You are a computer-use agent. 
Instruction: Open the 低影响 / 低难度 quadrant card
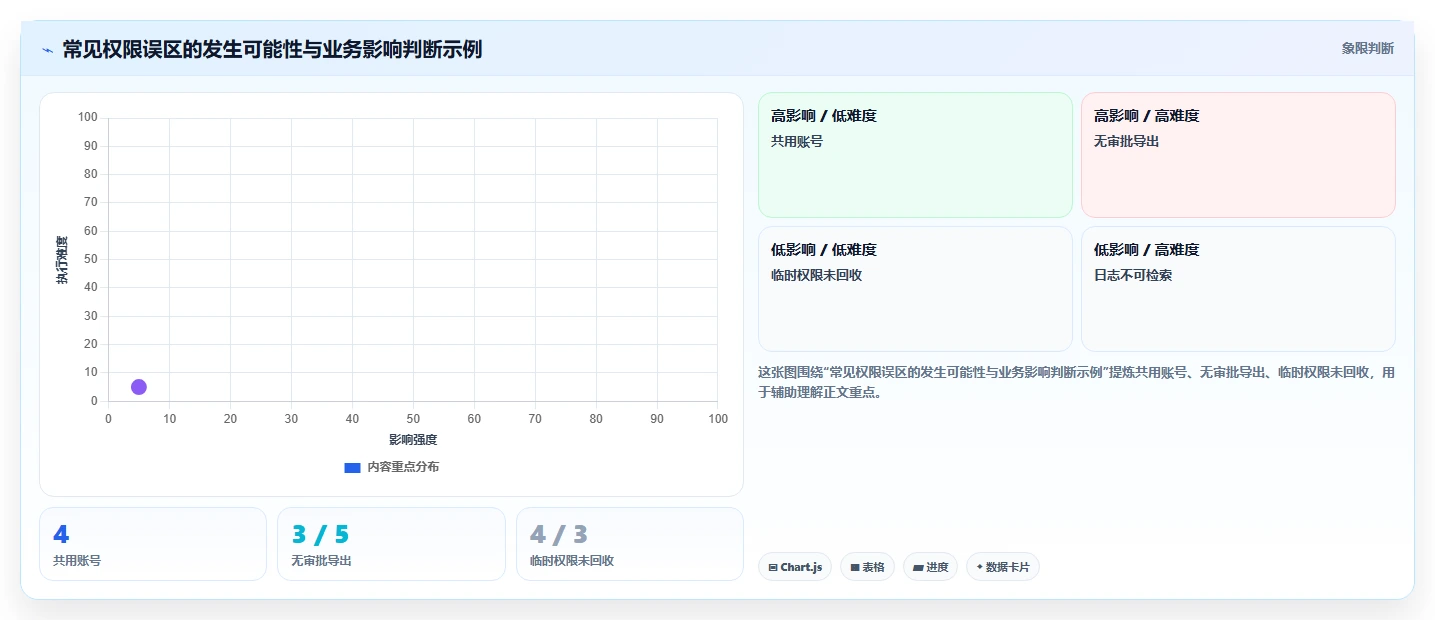pyautogui.click(x=915, y=289)
